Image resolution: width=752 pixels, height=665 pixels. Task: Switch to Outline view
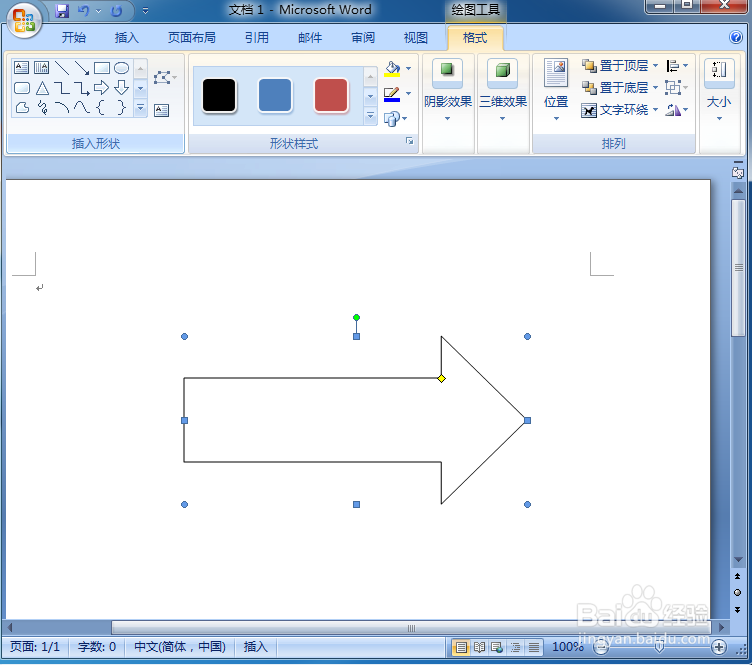tap(516, 648)
